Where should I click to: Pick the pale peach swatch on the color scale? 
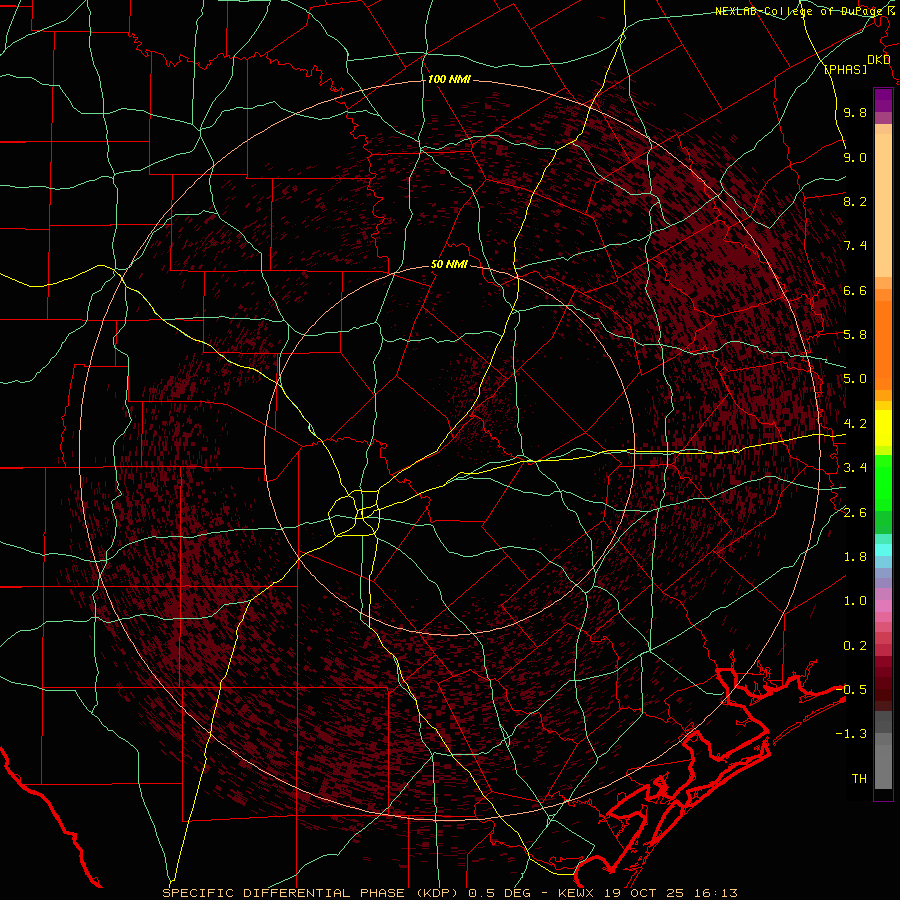point(883,205)
